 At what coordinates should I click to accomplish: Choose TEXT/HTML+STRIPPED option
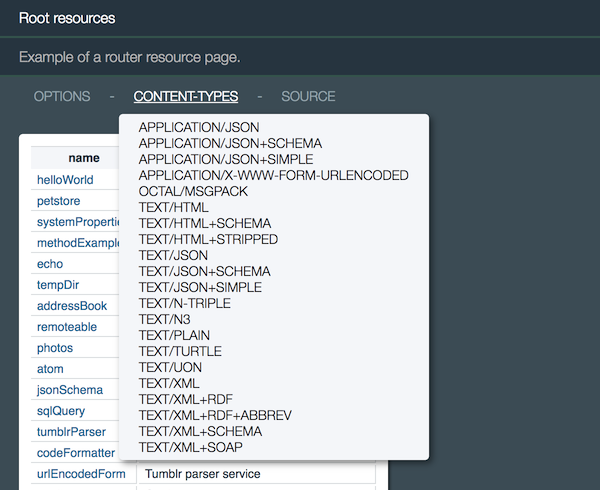point(208,240)
